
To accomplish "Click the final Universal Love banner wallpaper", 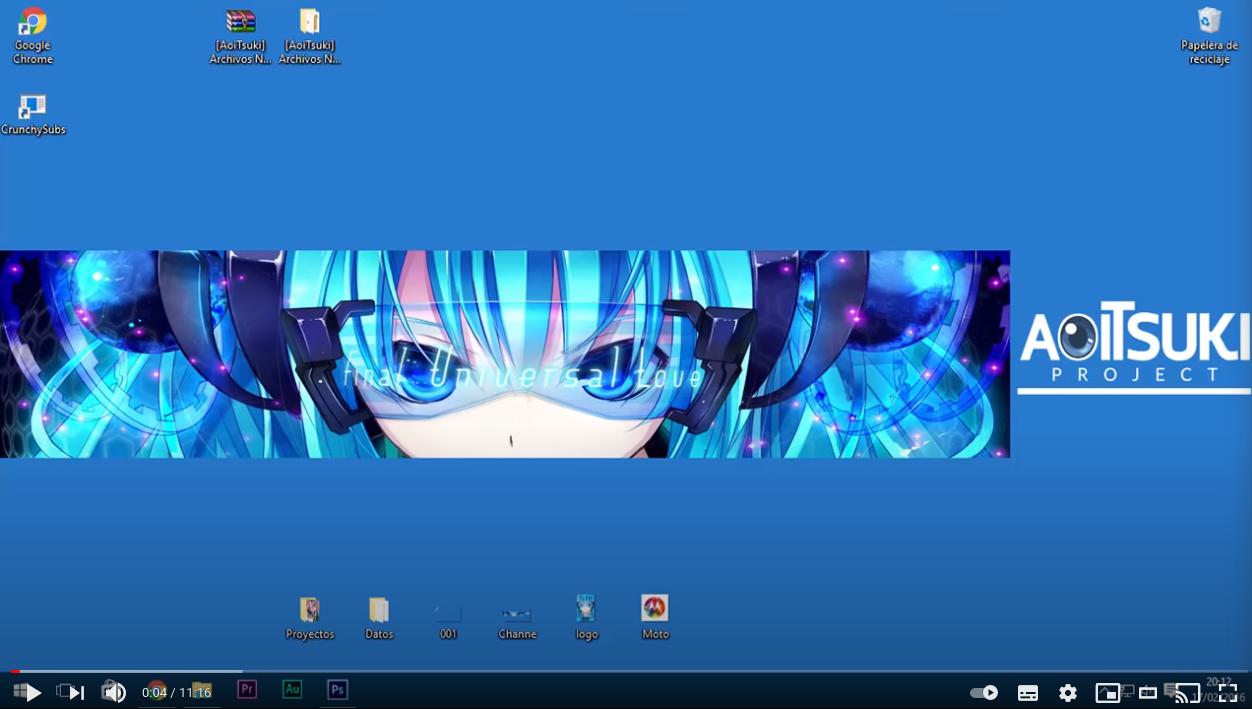I will click(505, 354).
